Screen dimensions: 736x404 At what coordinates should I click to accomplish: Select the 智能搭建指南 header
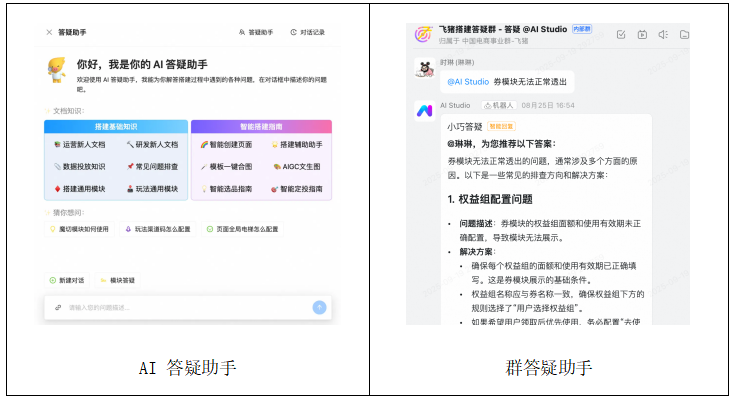pos(261,127)
